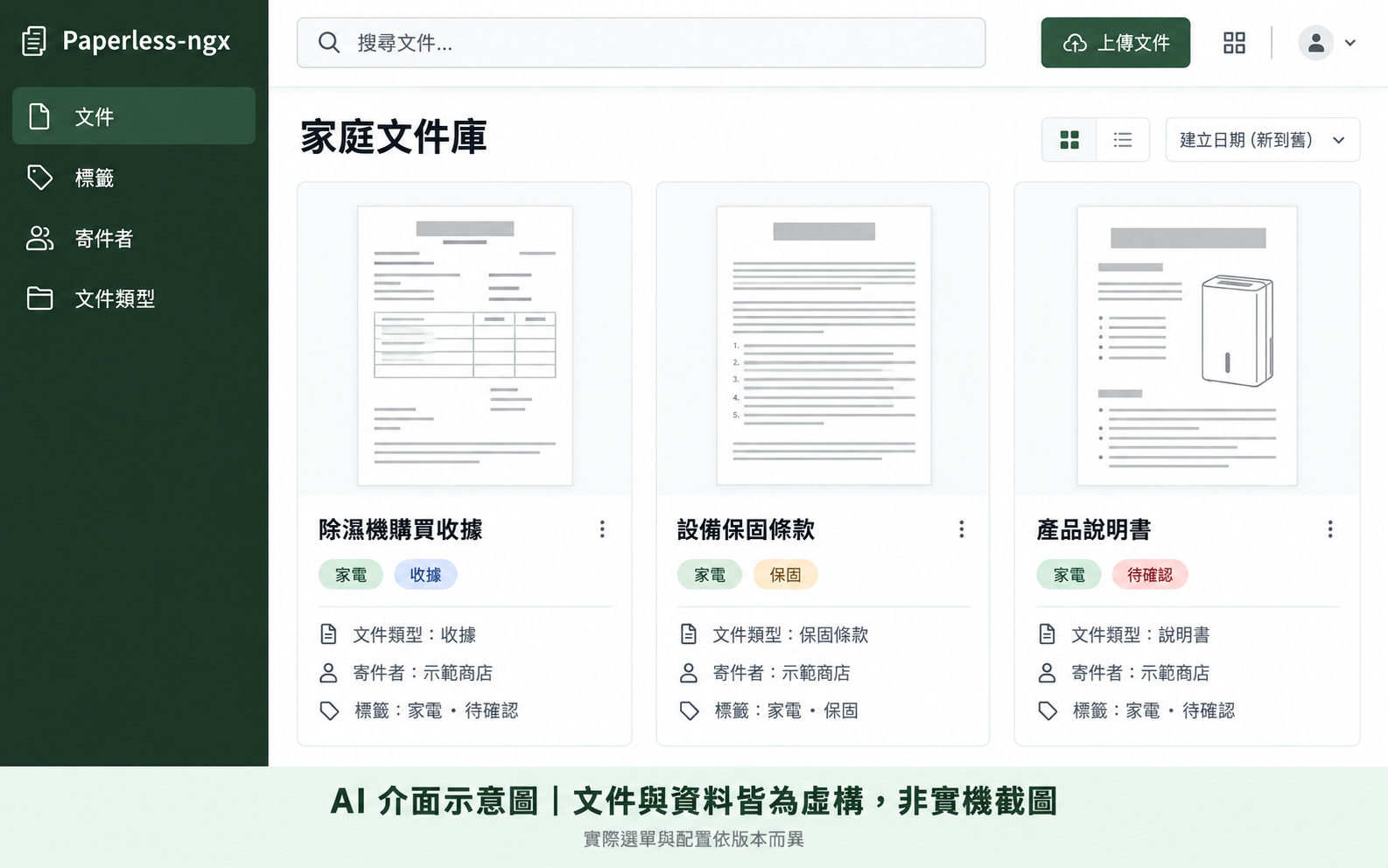The height and width of the screenshot is (868, 1388).
Task: Open the 建立日期 (新到舊) sort dropdown
Action: [x=1263, y=140]
